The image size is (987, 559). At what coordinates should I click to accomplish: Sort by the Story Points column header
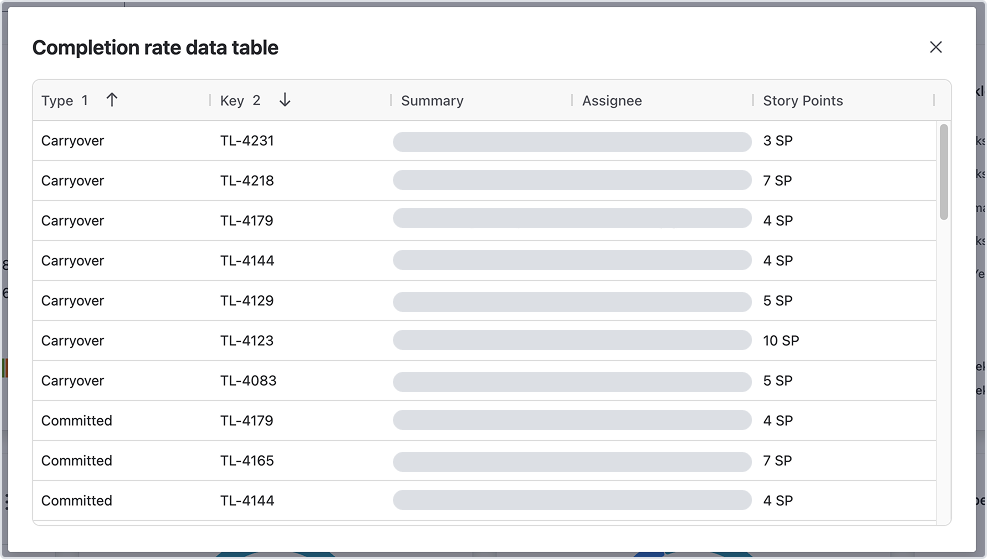(x=803, y=101)
